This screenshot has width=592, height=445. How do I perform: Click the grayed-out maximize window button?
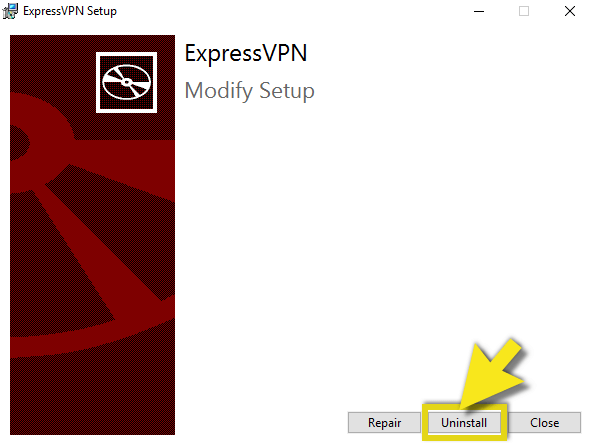click(x=524, y=11)
